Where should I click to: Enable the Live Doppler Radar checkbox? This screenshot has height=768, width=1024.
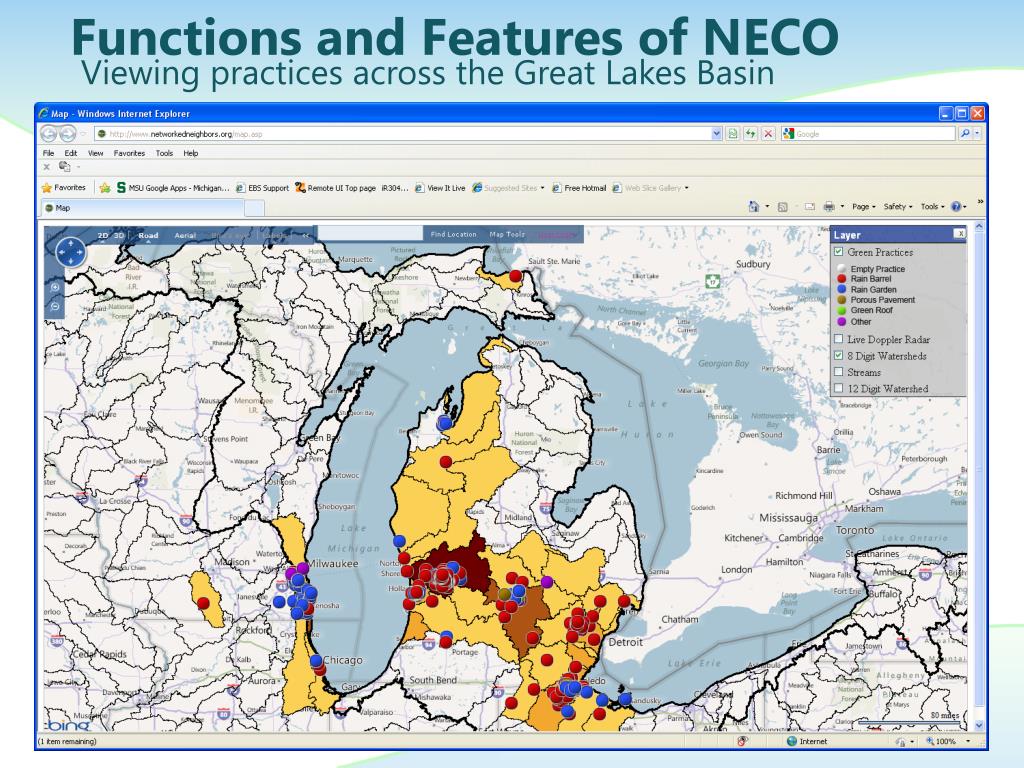coord(839,339)
